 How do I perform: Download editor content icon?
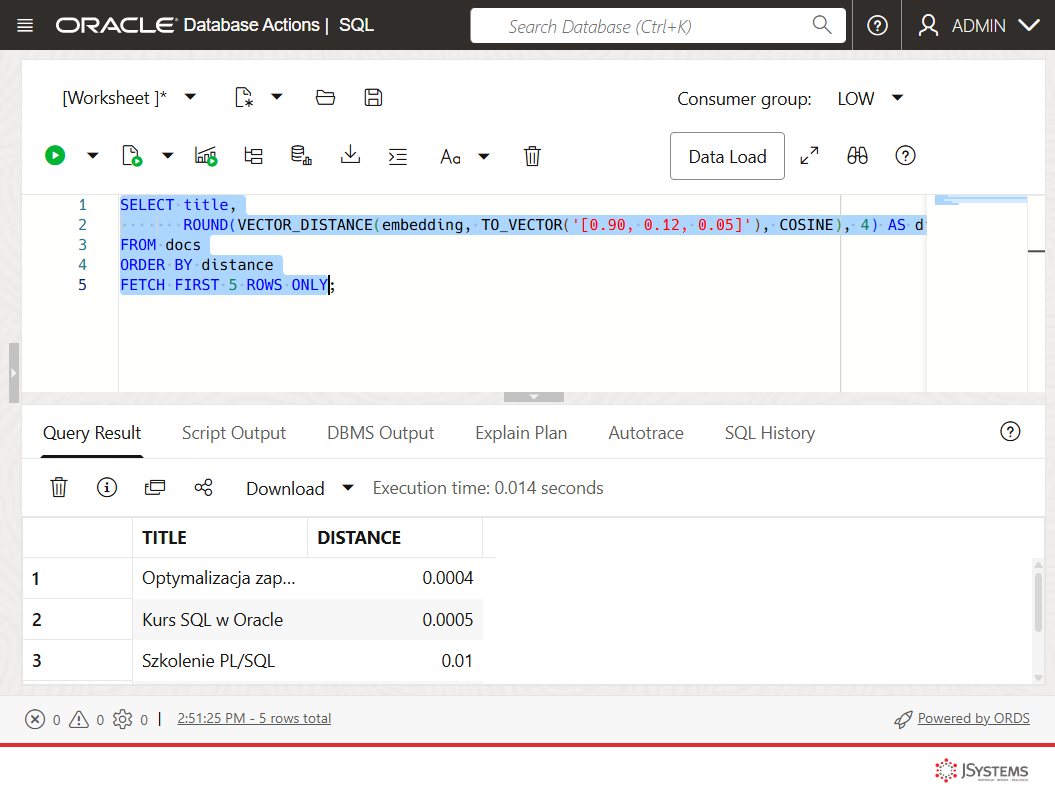(350, 155)
